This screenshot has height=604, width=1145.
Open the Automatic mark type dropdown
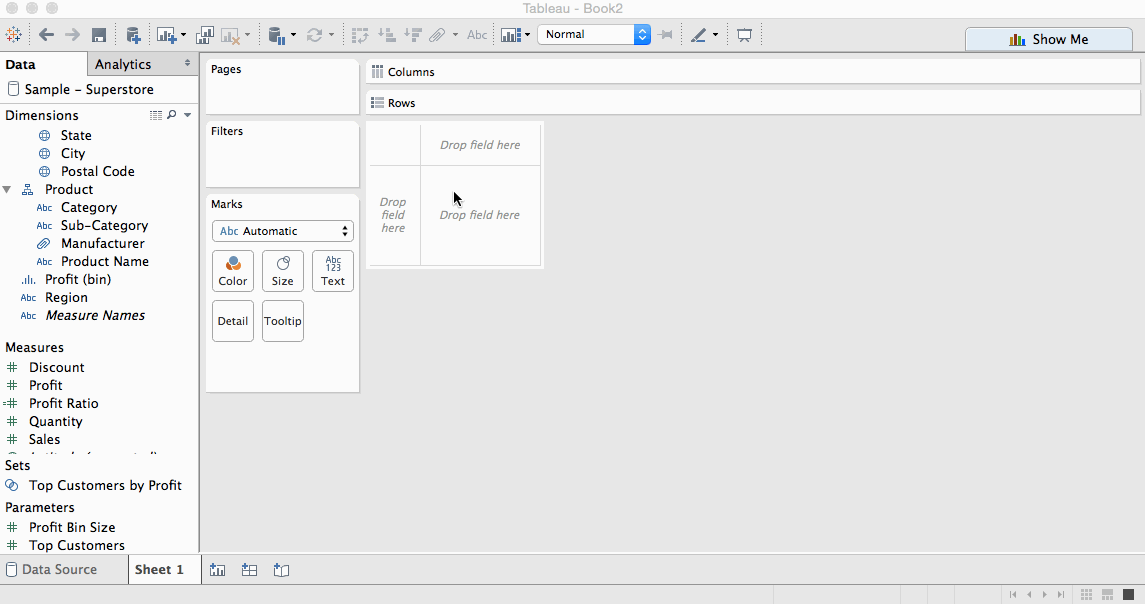(283, 231)
